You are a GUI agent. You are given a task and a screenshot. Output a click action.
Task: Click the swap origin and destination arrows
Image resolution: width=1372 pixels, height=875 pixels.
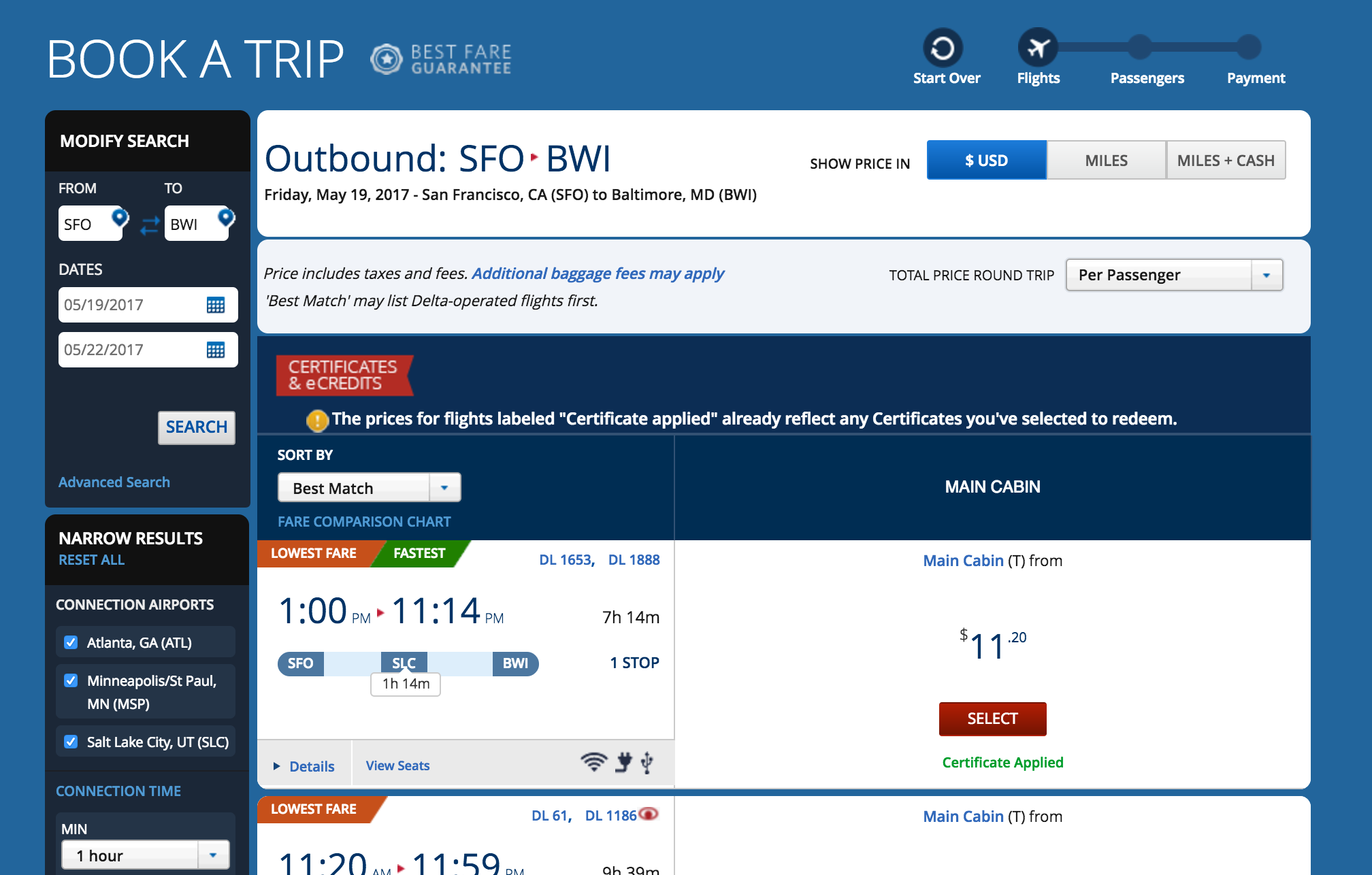pyautogui.click(x=150, y=225)
